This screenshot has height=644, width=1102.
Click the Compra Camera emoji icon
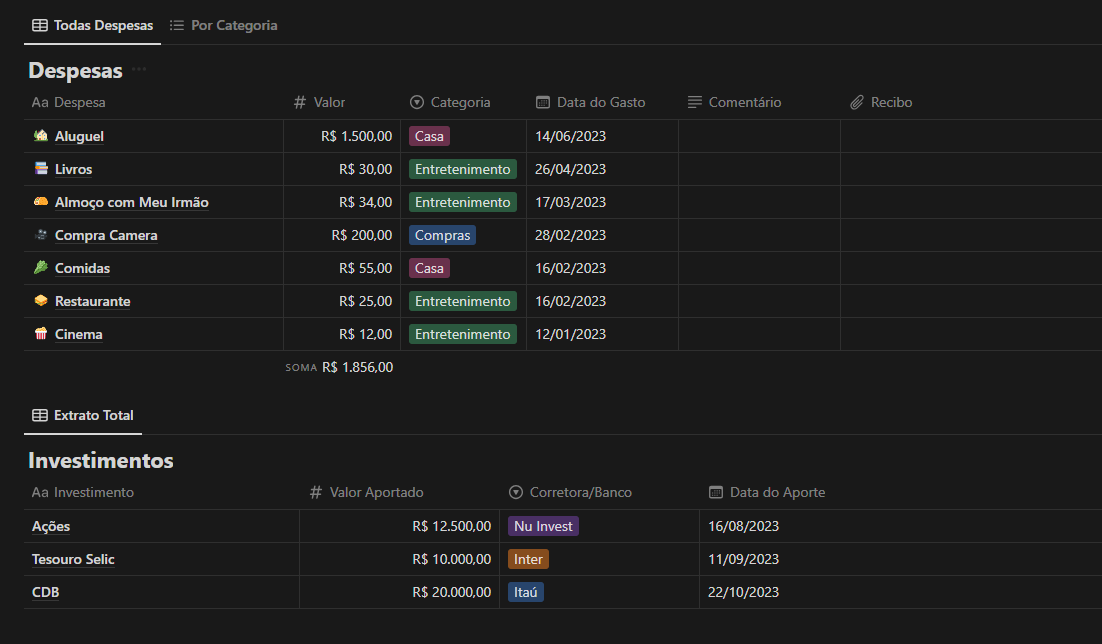pyautogui.click(x=41, y=234)
